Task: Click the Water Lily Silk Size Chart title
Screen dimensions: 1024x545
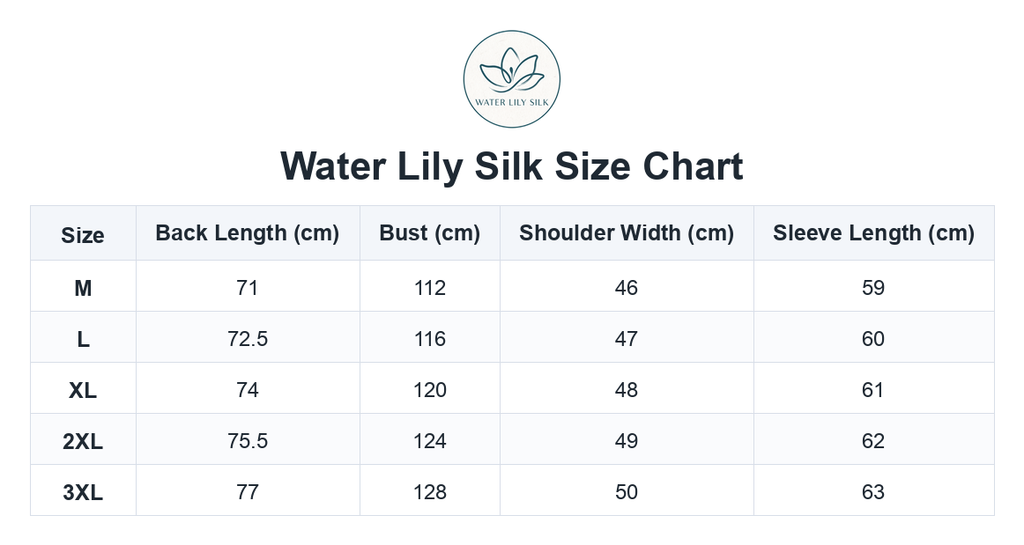Action: click(x=511, y=166)
